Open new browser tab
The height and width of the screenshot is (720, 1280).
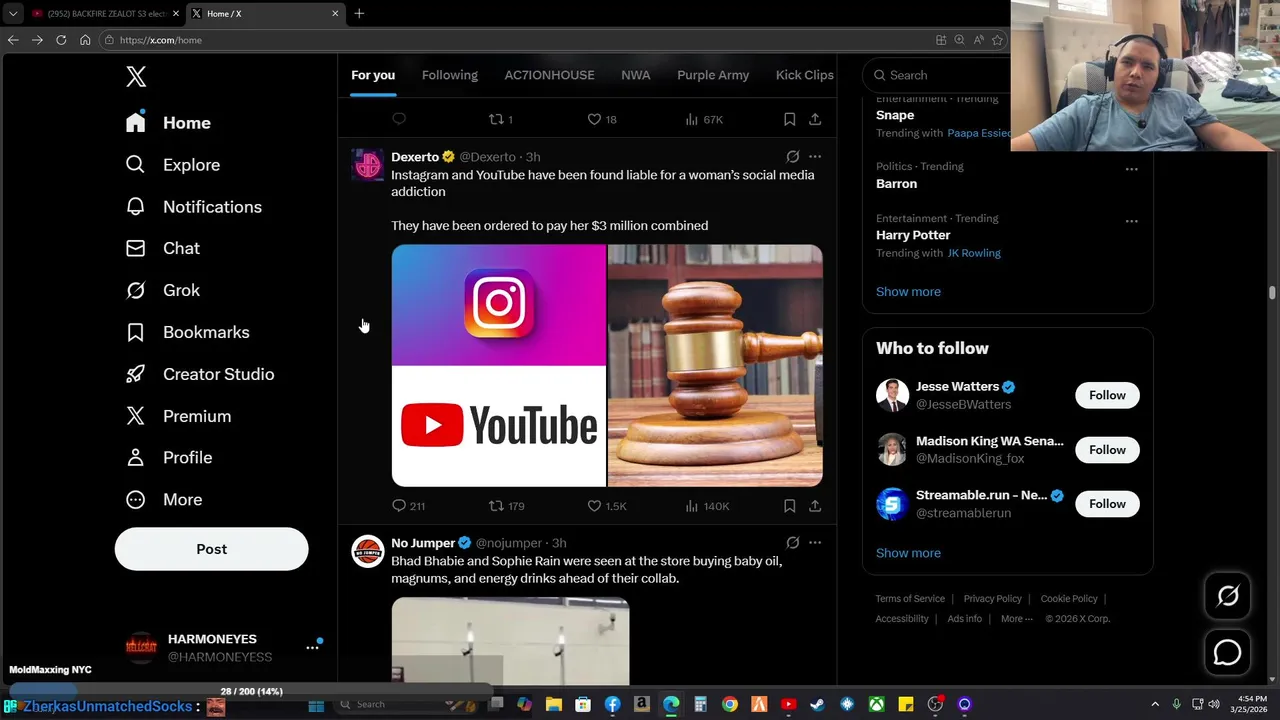point(359,13)
